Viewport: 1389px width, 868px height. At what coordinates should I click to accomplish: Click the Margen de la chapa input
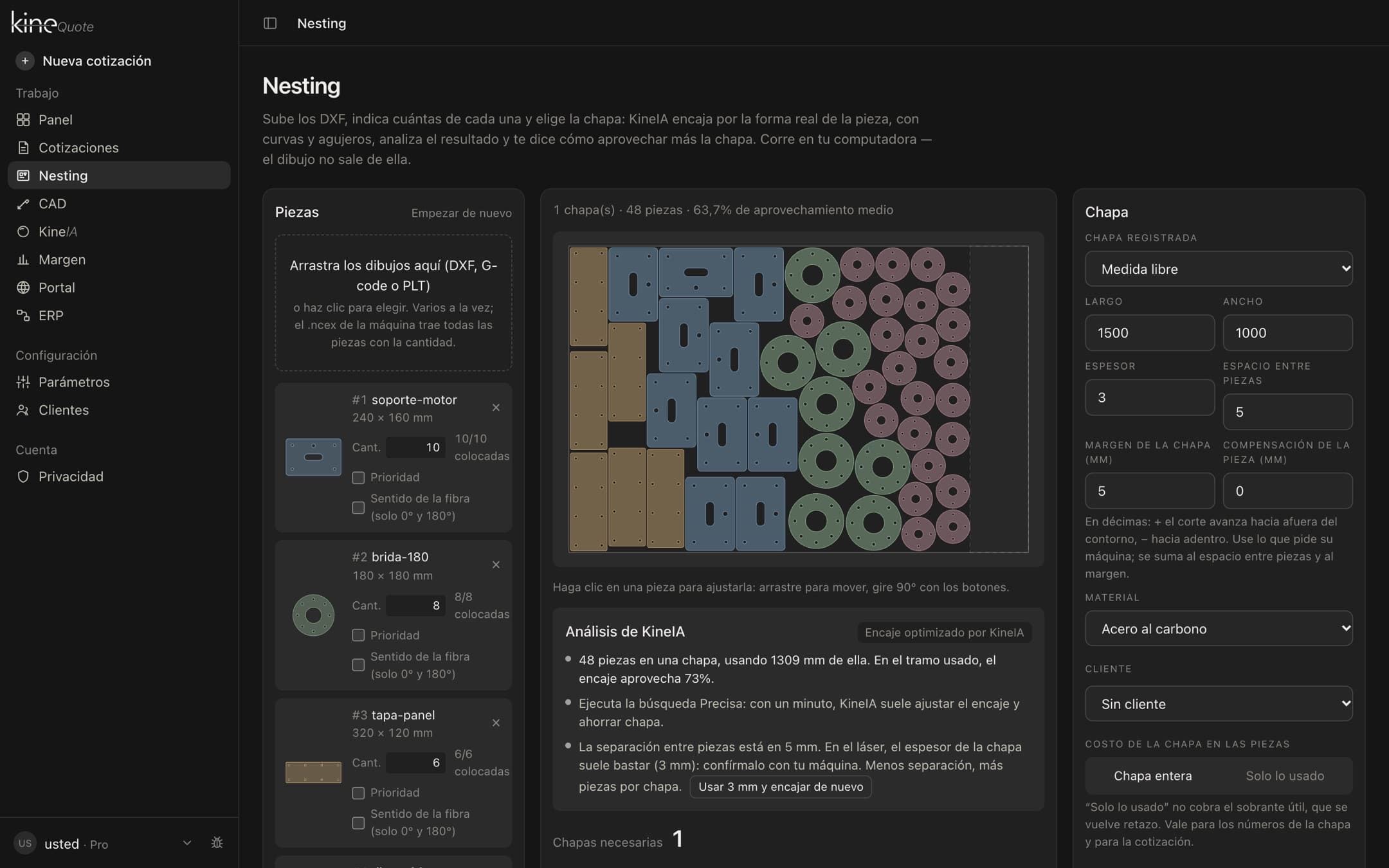click(1150, 491)
